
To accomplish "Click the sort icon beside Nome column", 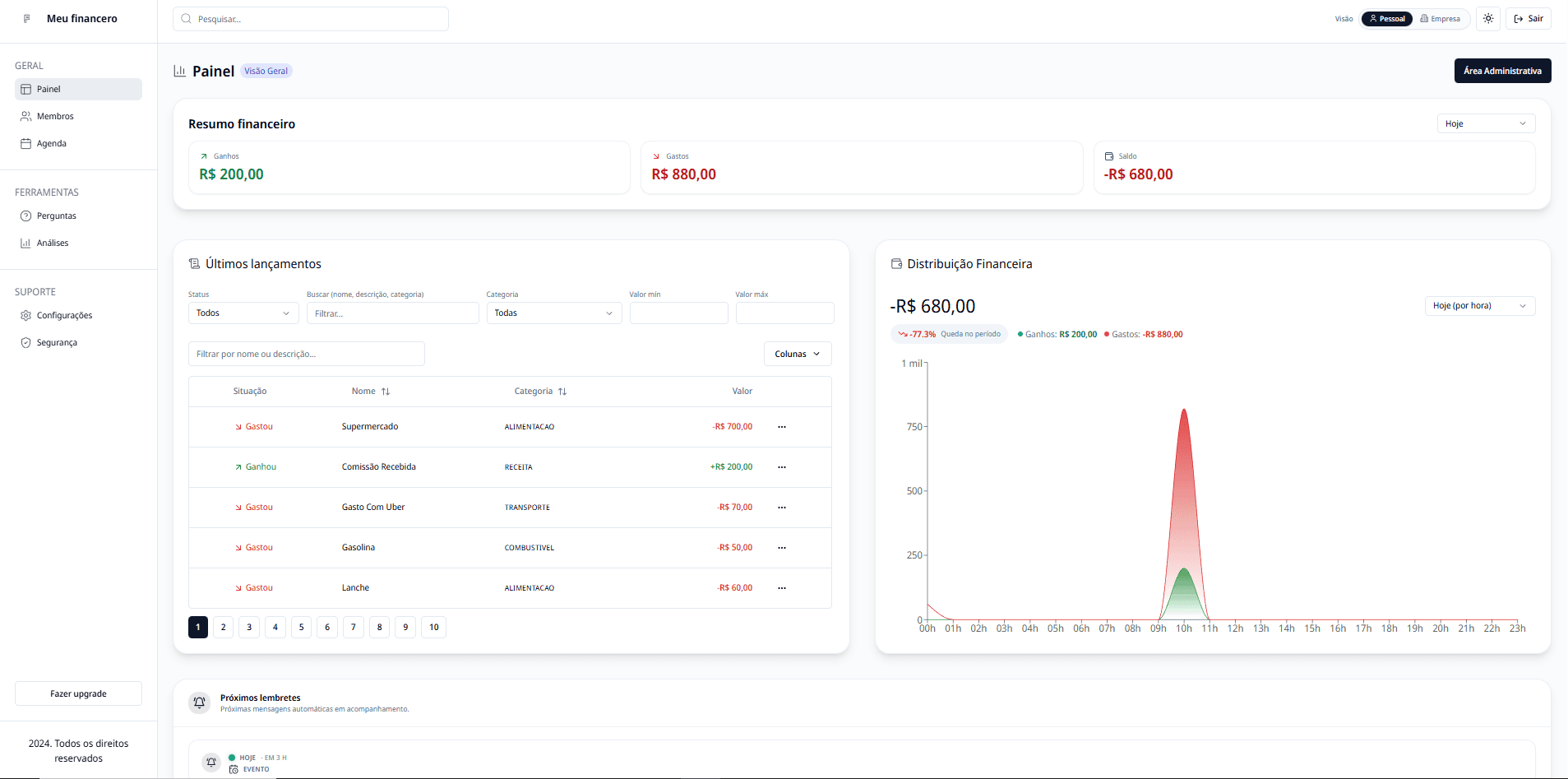I will coord(386,392).
